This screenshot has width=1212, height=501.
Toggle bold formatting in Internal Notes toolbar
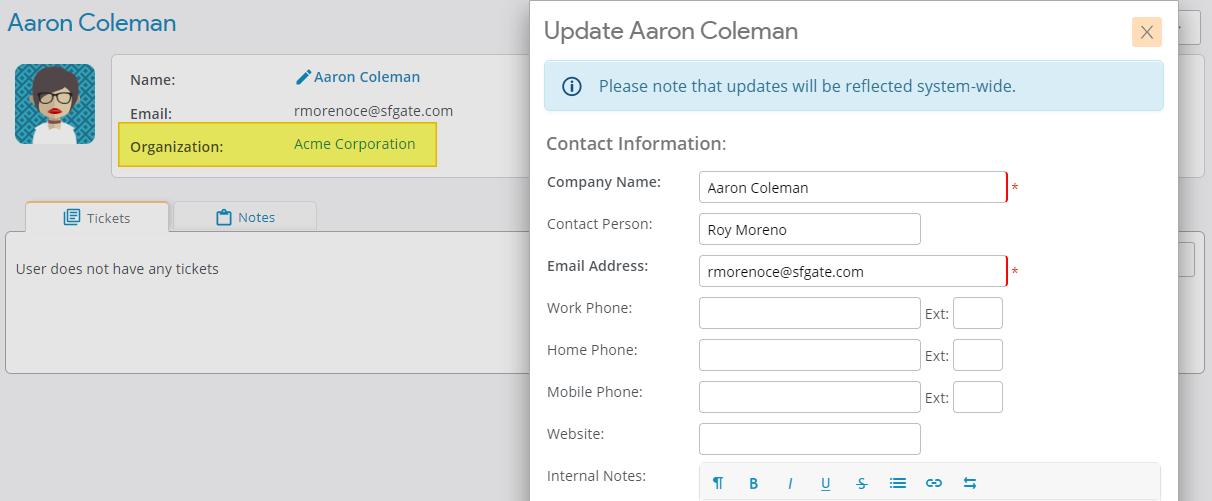(x=754, y=483)
